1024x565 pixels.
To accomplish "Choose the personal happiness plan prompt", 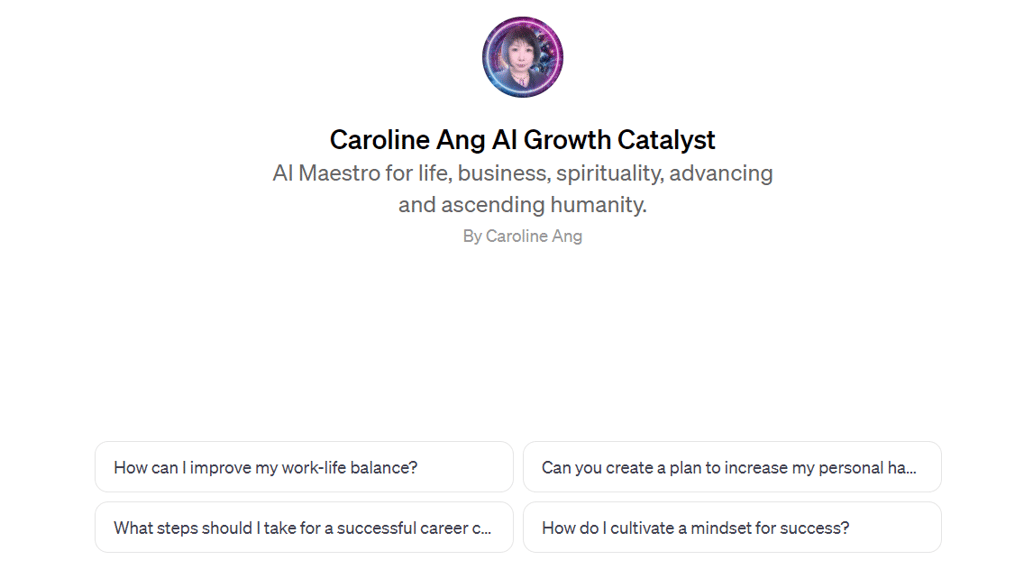I will point(732,467).
